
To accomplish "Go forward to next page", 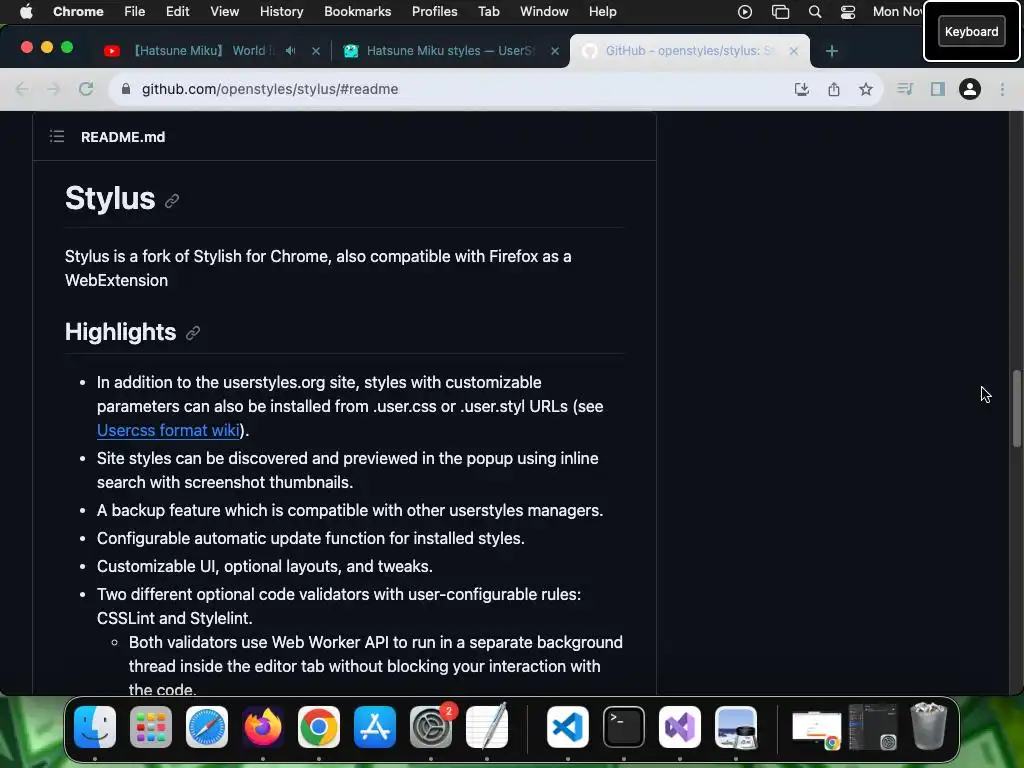I will click(x=54, y=89).
